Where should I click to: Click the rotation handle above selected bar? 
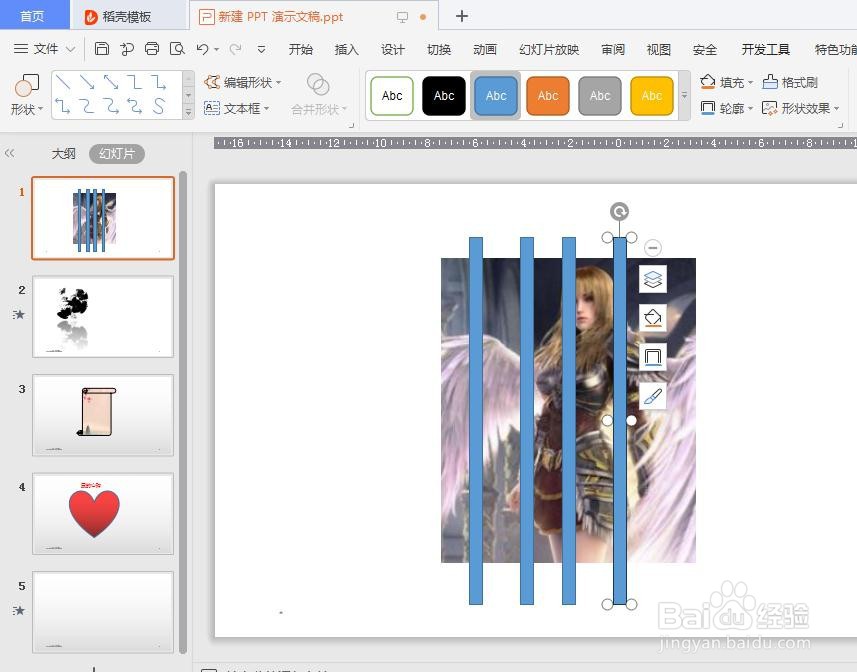pos(619,211)
